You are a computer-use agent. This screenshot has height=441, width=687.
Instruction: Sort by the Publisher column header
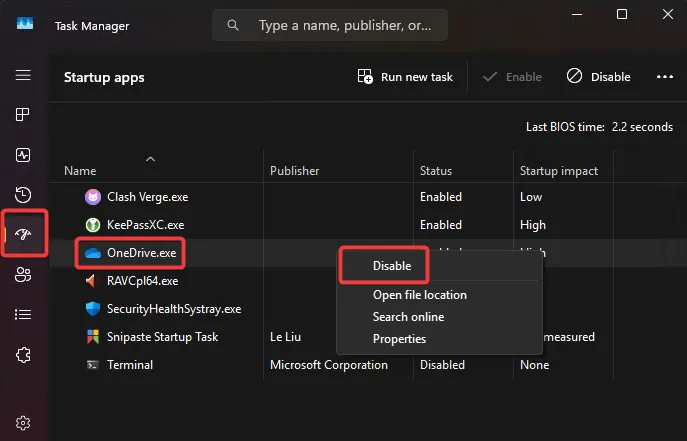(x=294, y=171)
